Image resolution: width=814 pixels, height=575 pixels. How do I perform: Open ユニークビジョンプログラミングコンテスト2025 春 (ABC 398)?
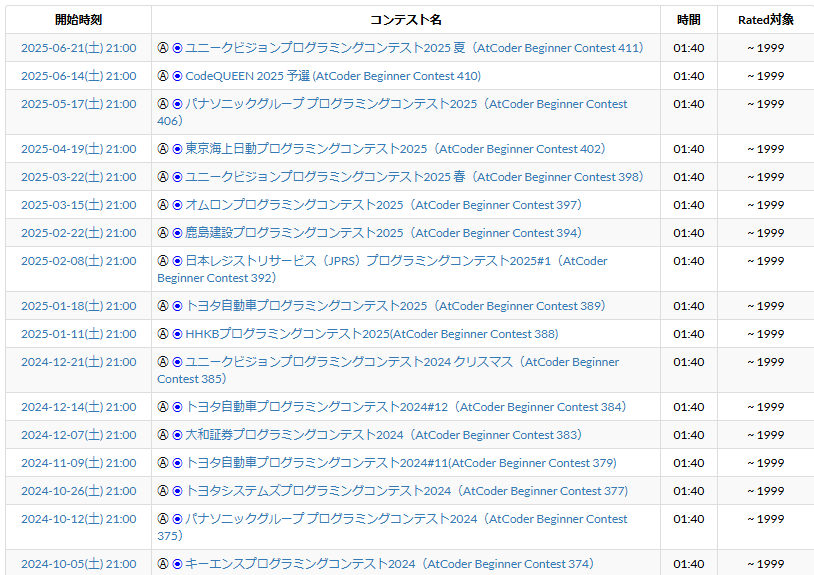[x=414, y=177]
